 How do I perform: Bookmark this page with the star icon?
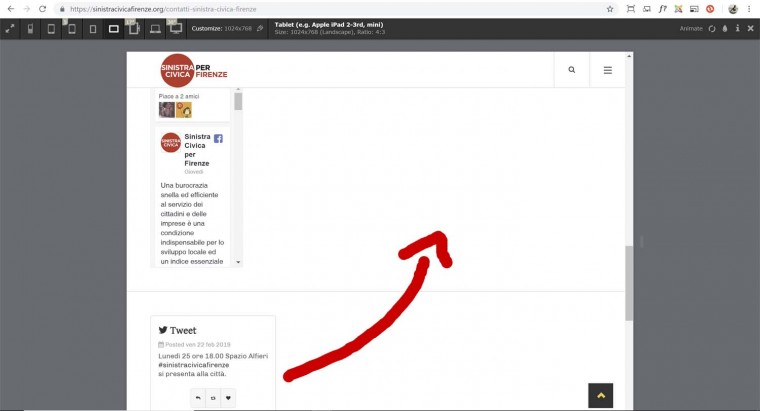610,9
